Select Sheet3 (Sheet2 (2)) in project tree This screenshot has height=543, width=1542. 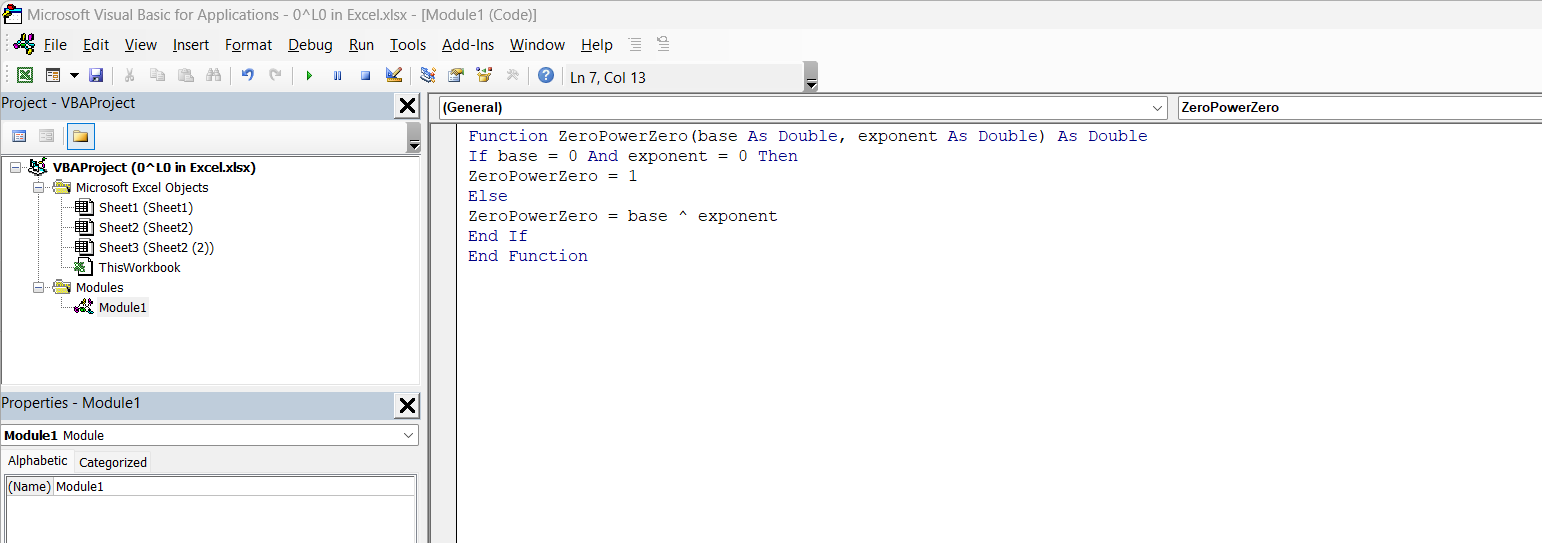click(x=156, y=248)
